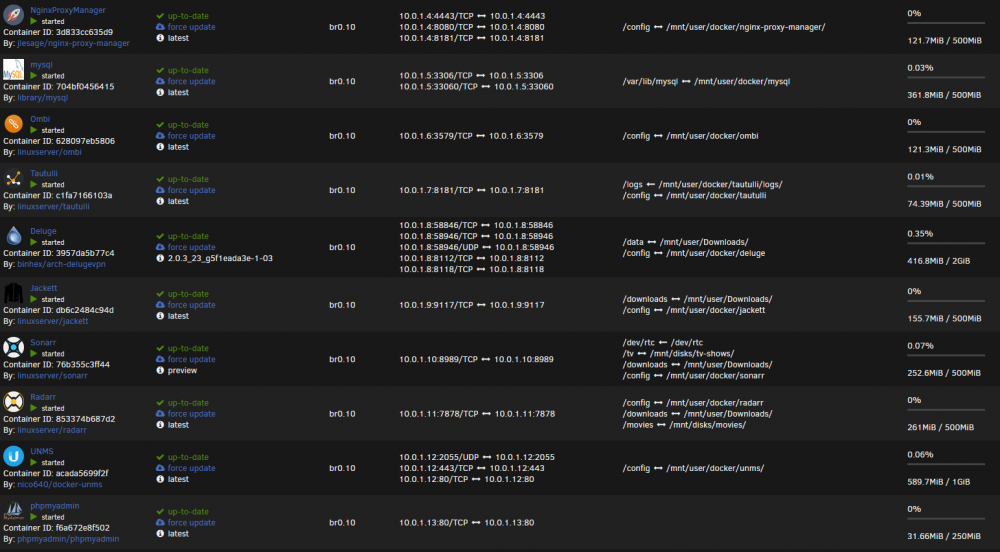
Task: Click the green started play icon for UNMS
Action: (34, 463)
